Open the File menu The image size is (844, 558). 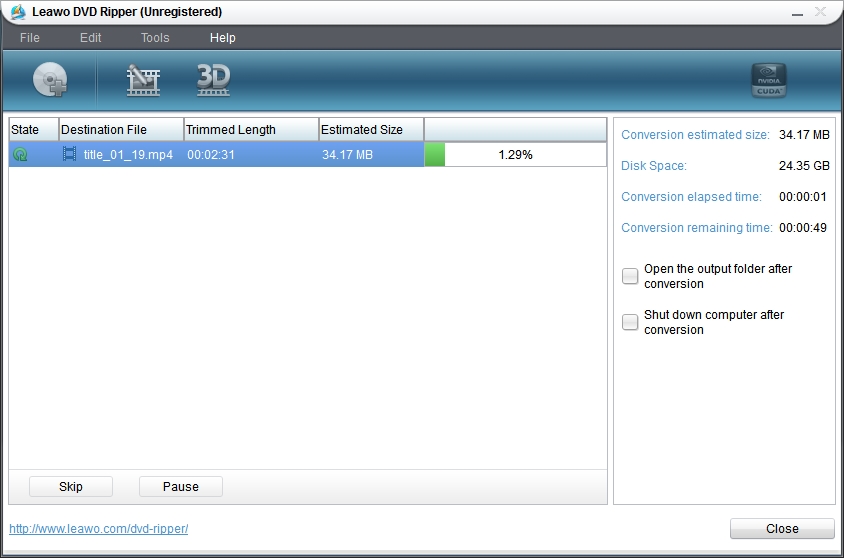[30, 38]
